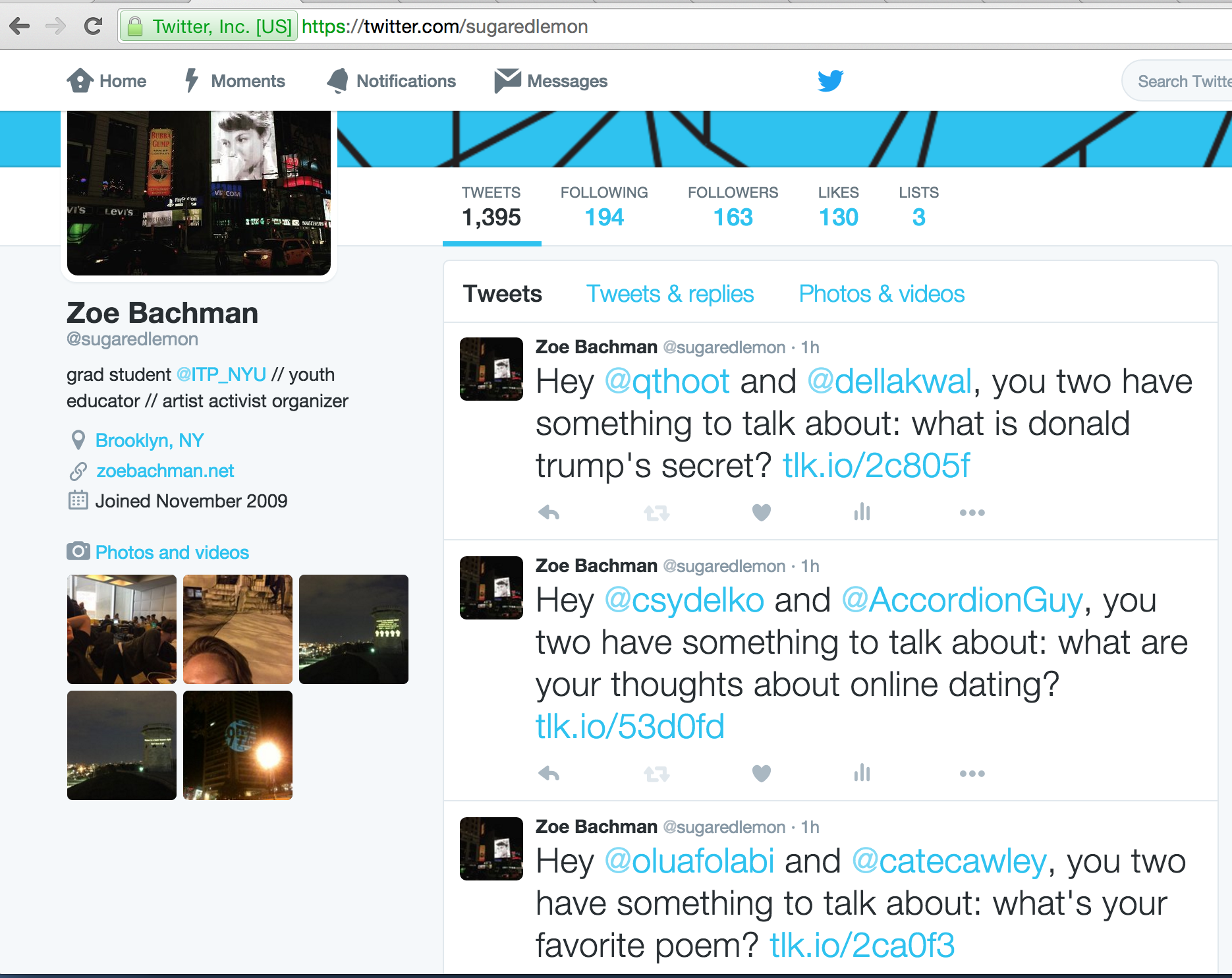Click the 1h timestamp on dating tweet
The width and height of the screenshot is (1232, 978).
[x=810, y=566]
